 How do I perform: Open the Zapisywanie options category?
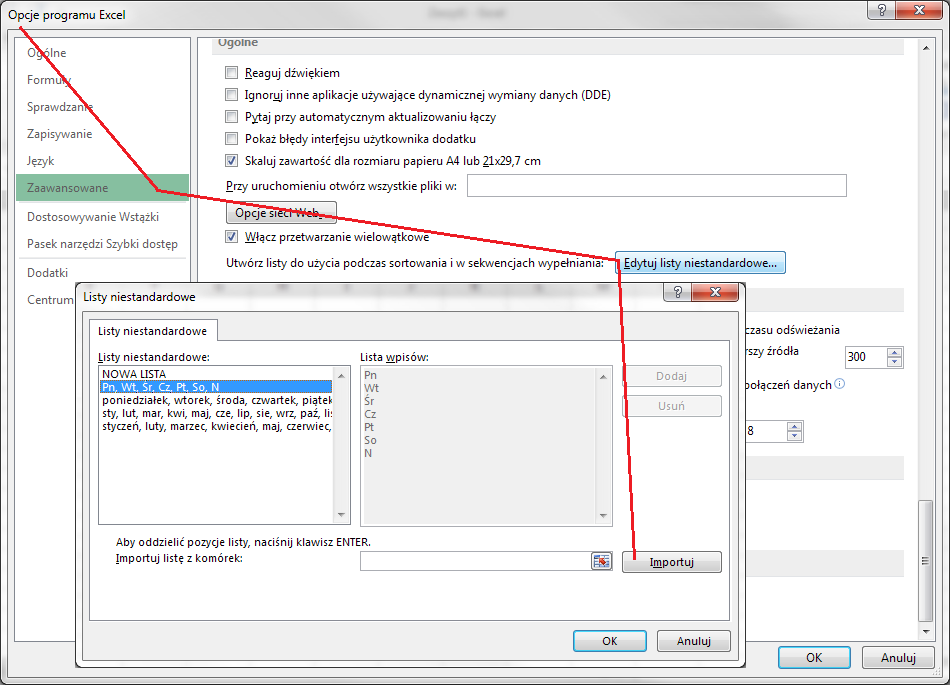[x=59, y=134]
